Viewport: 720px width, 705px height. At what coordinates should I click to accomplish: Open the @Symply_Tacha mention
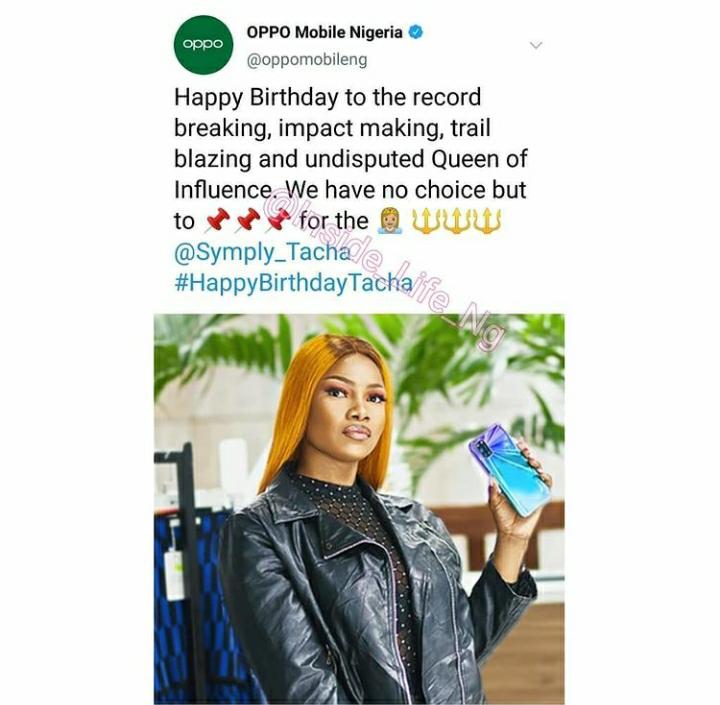click(262, 253)
